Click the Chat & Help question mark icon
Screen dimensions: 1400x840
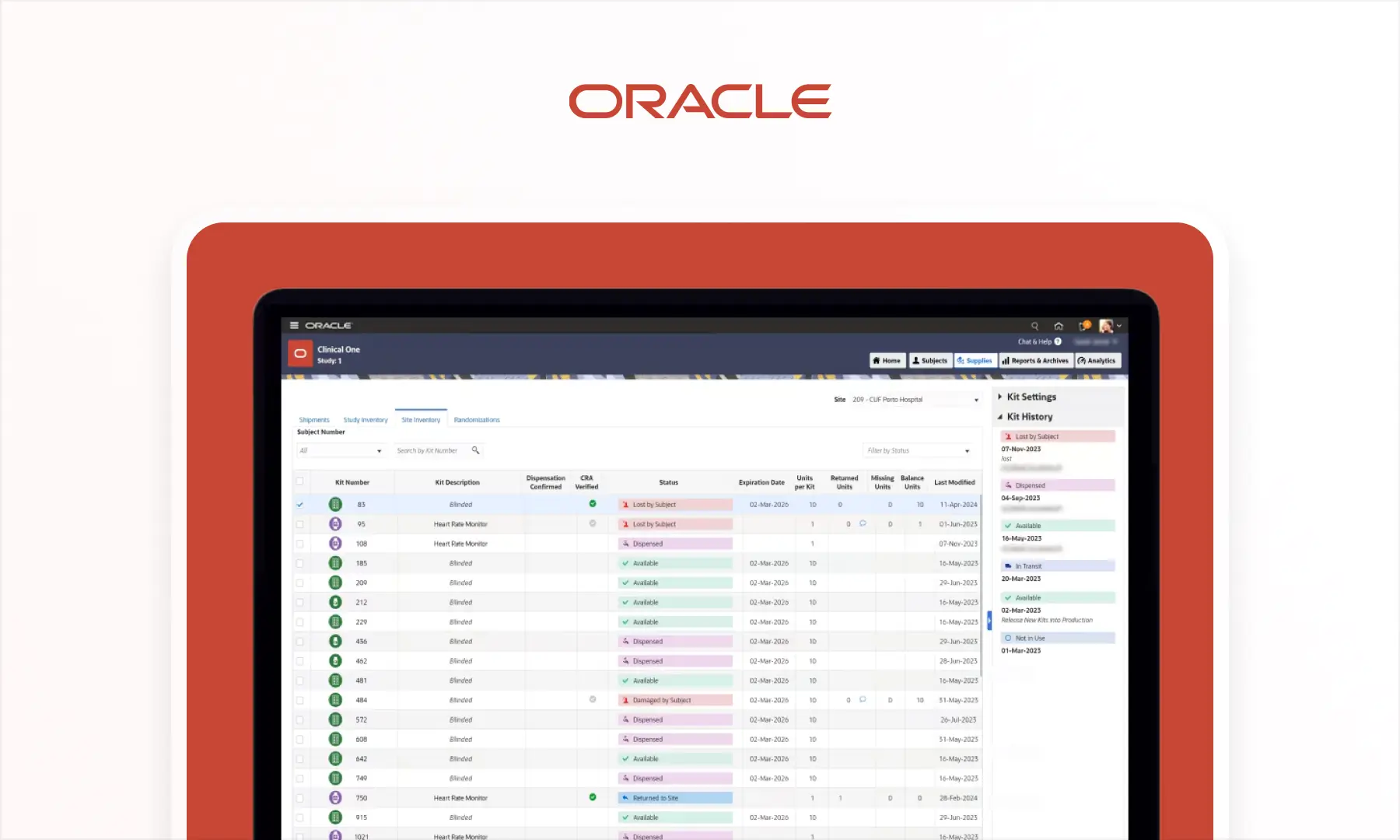[x=1058, y=341]
